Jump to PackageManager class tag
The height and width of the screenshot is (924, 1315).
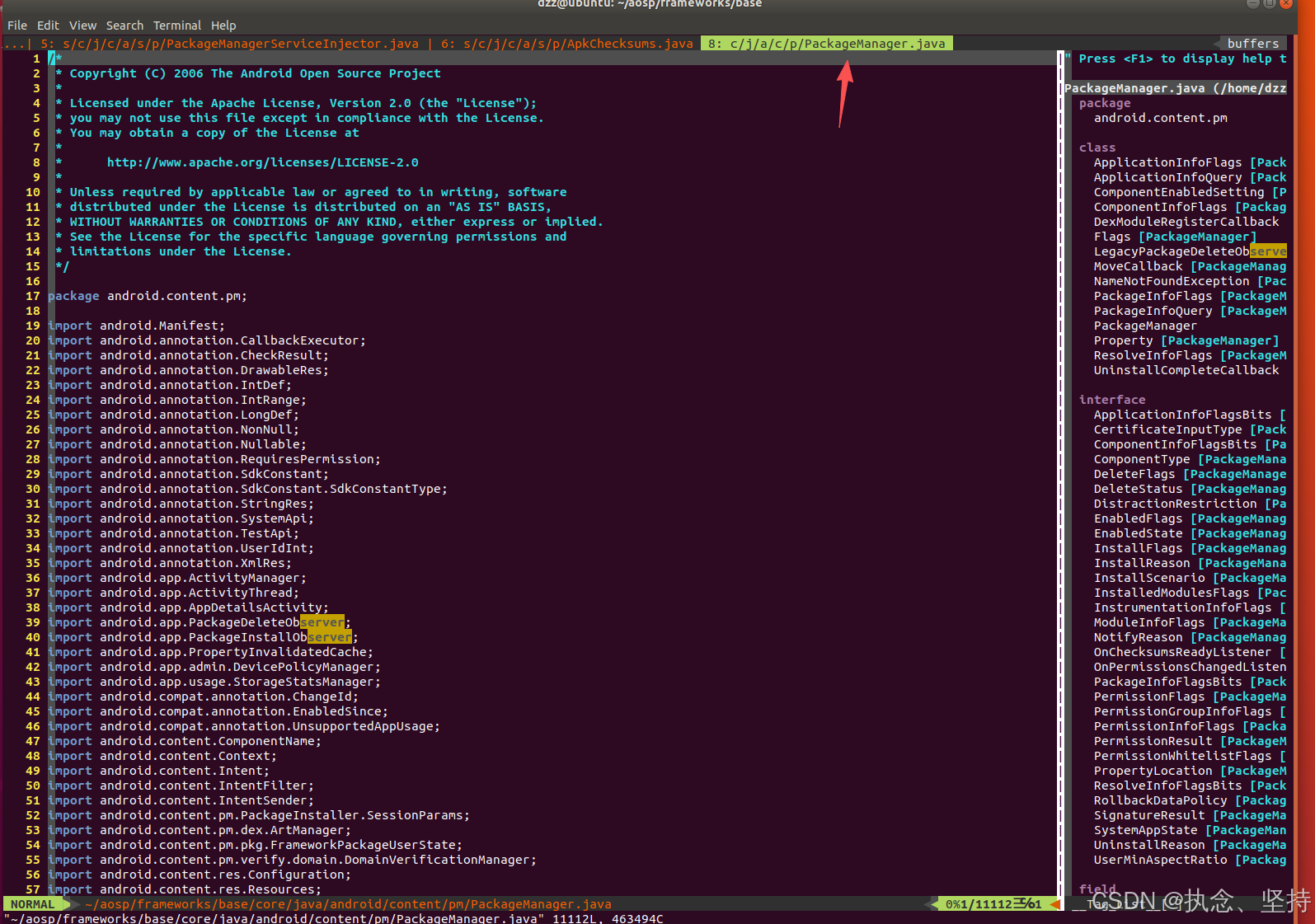coord(1145,326)
